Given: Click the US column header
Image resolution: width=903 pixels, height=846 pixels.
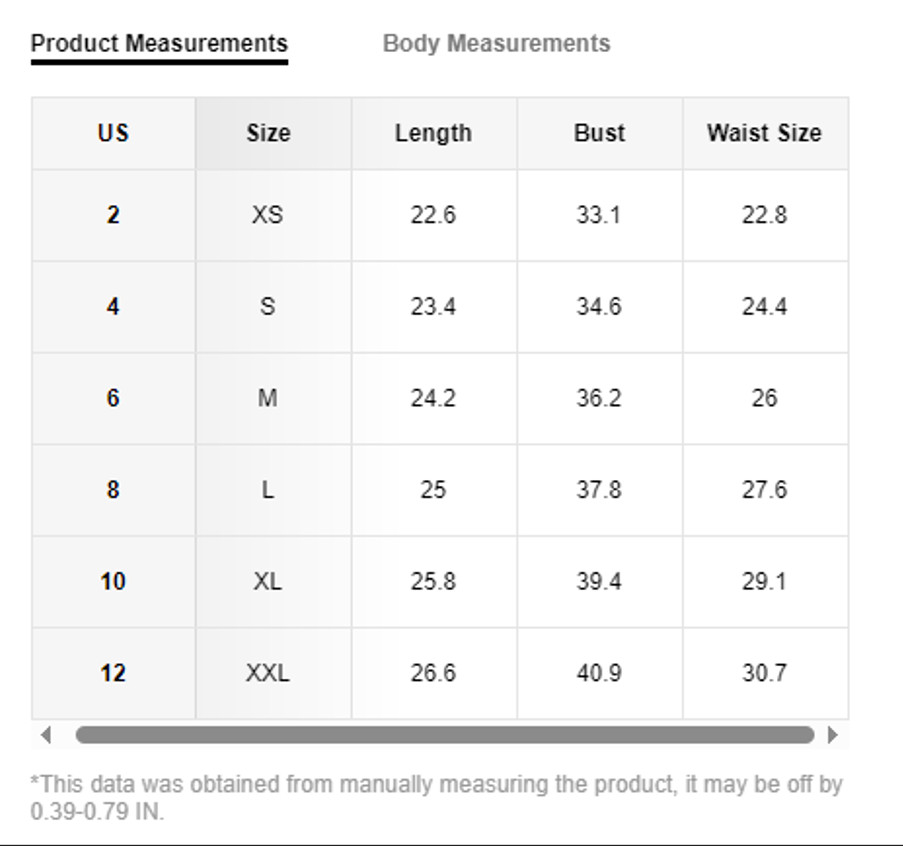Looking at the screenshot, I should point(113,133).
